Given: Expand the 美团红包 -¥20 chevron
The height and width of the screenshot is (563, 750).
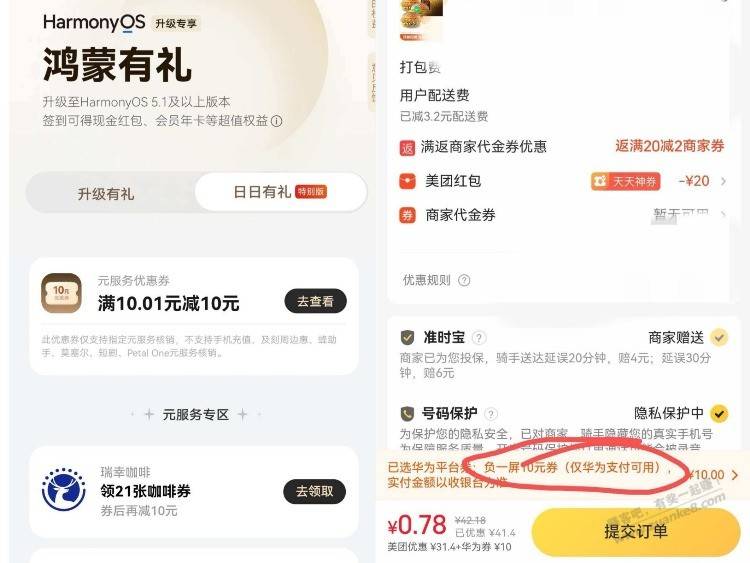Looking at the screenshot, I should [723, 181].
